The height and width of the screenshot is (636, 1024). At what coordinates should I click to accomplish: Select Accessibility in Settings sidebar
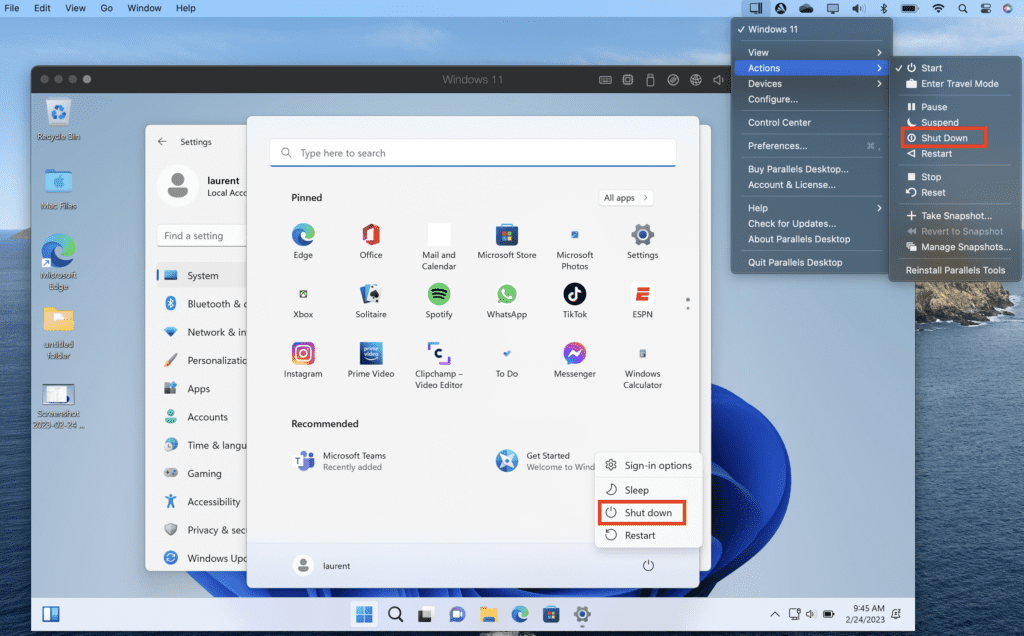click(202, 501)
